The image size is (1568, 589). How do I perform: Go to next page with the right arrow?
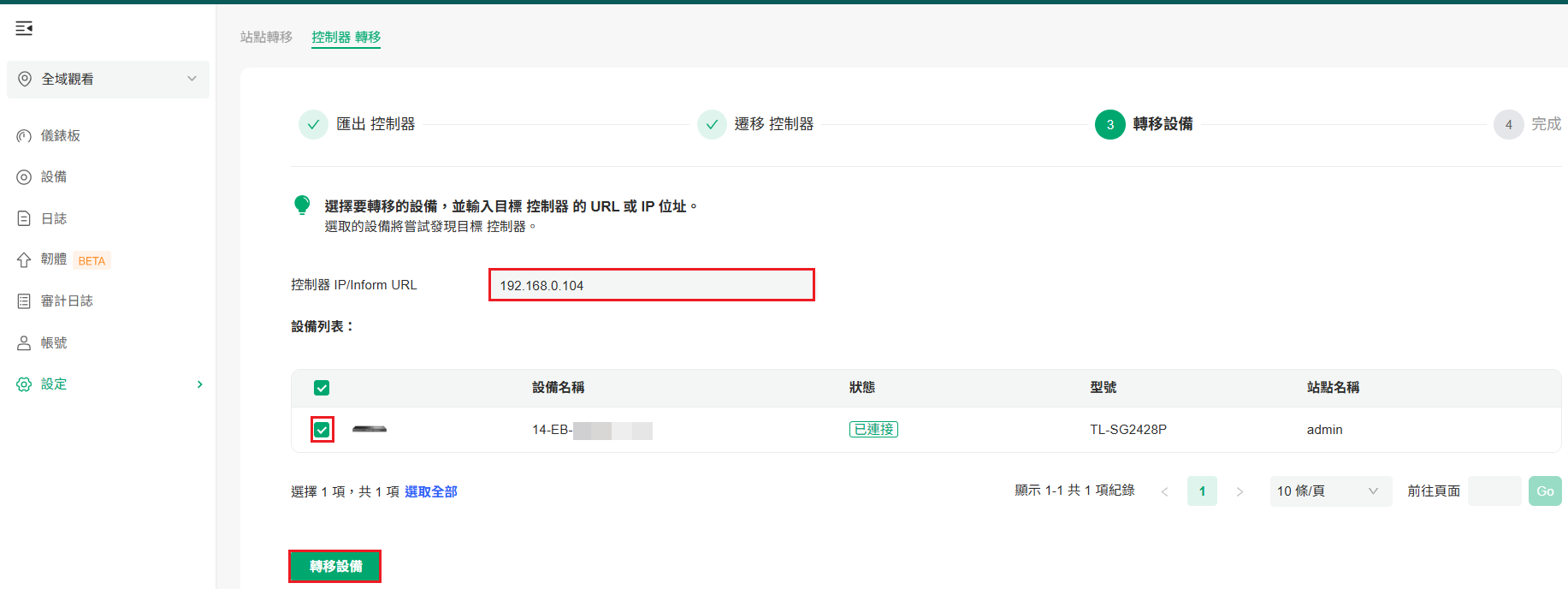(x=1240, y=491)
